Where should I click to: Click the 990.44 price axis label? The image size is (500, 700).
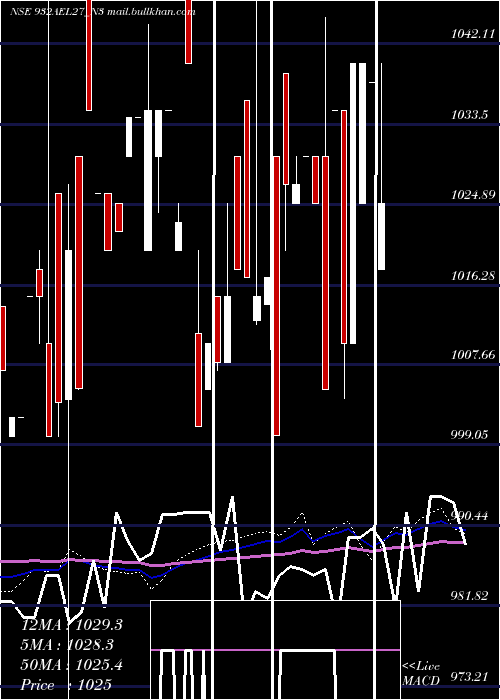tap(471, 516)
